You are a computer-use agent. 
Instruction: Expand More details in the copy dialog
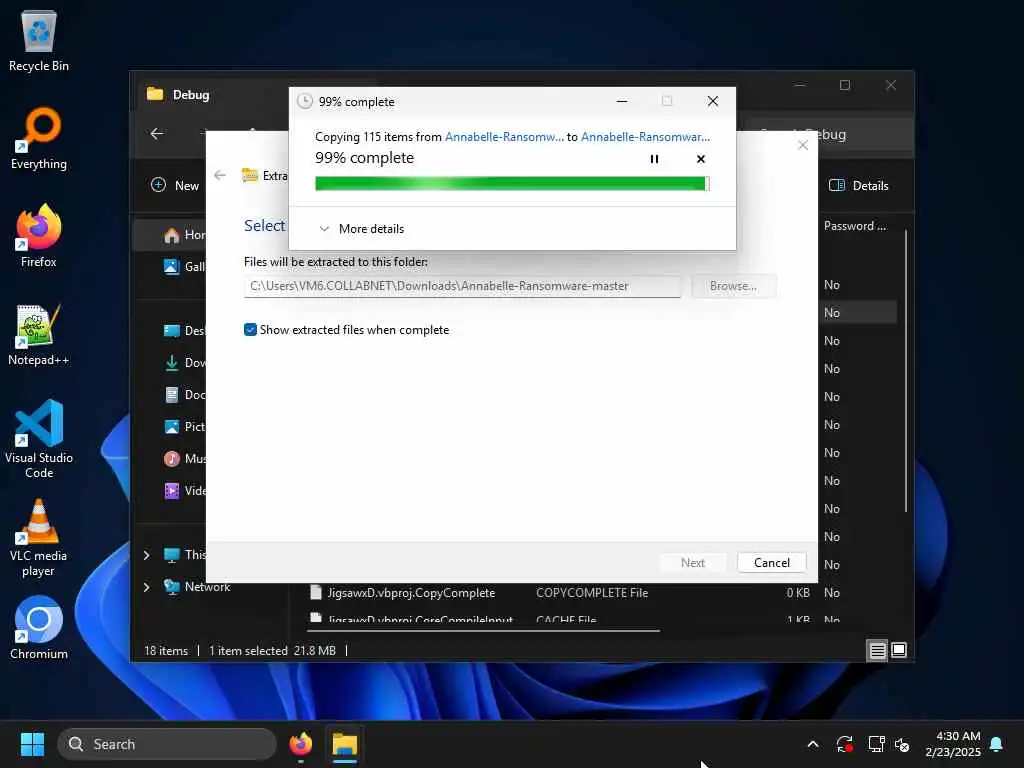(361, 229)
